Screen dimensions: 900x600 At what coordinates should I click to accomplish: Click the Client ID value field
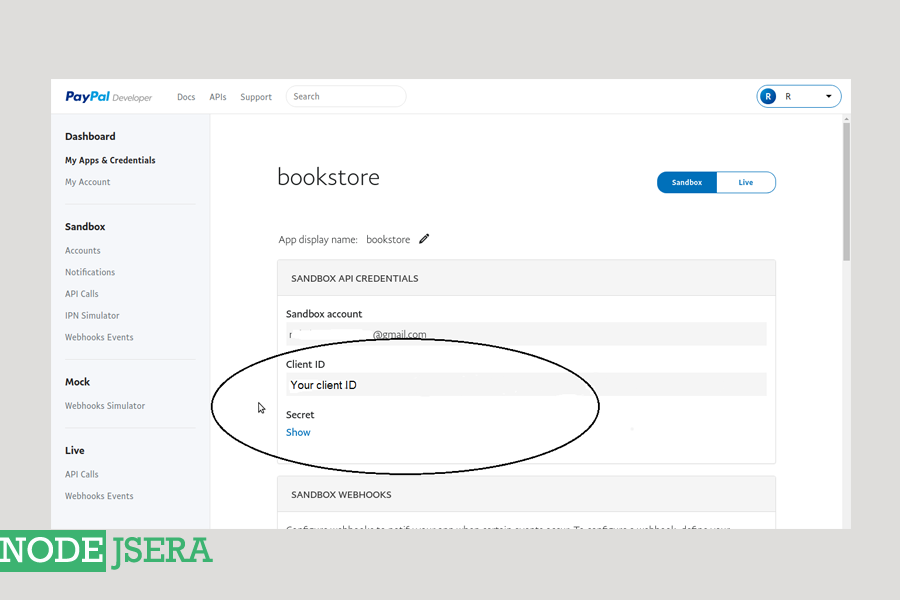pos(525,385)
